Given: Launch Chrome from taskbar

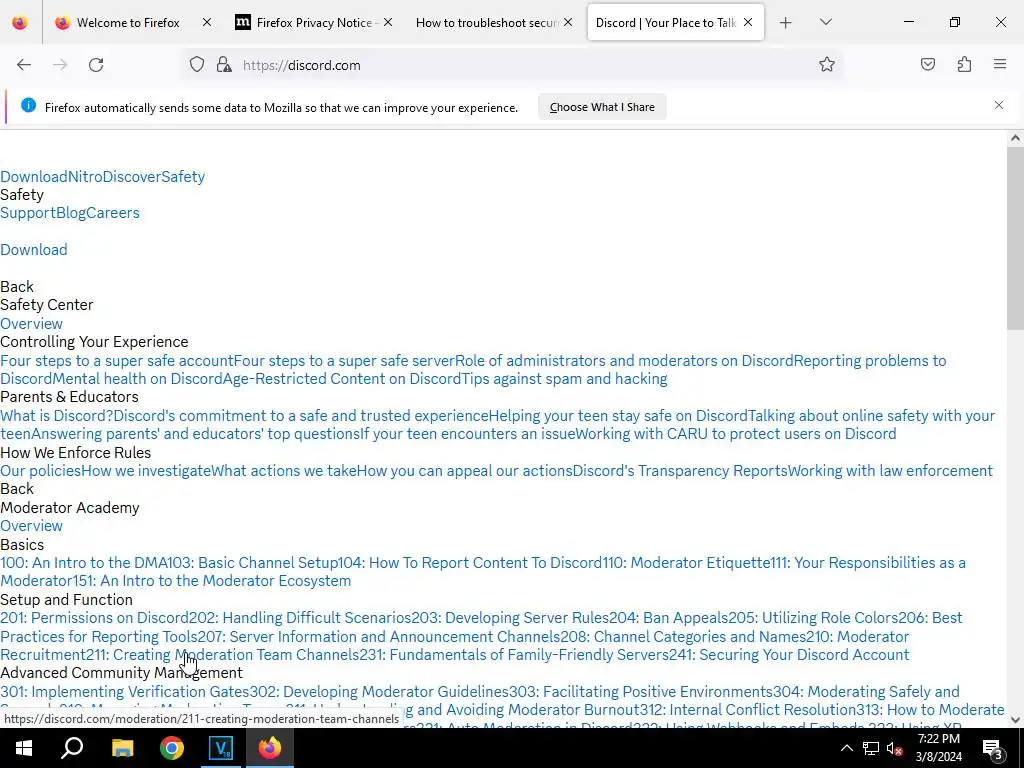Looking at the screenshot, I should [172, 748].
